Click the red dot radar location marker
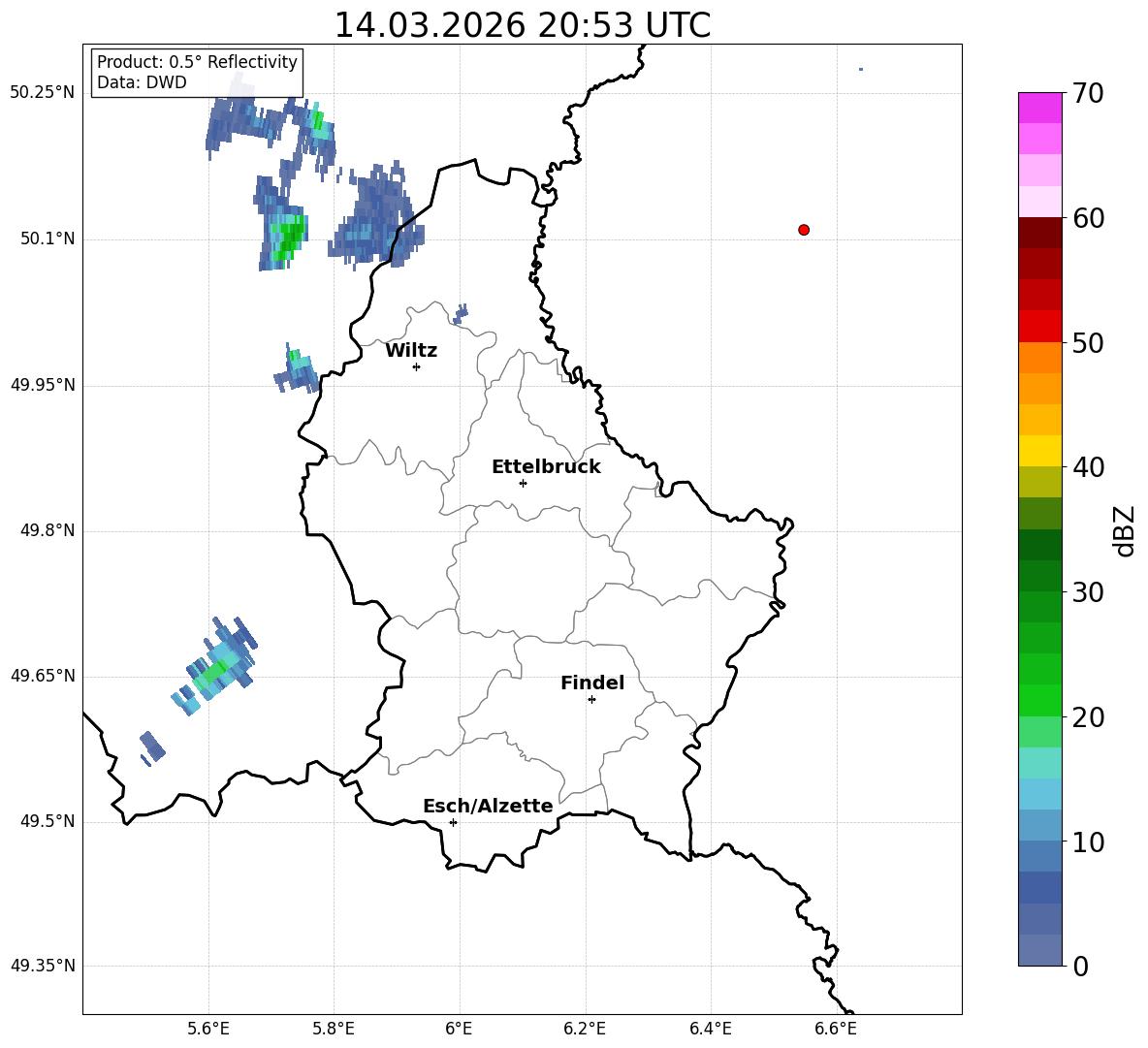The width and height of the screenshot is (1148, 1048). pos(804,230)
